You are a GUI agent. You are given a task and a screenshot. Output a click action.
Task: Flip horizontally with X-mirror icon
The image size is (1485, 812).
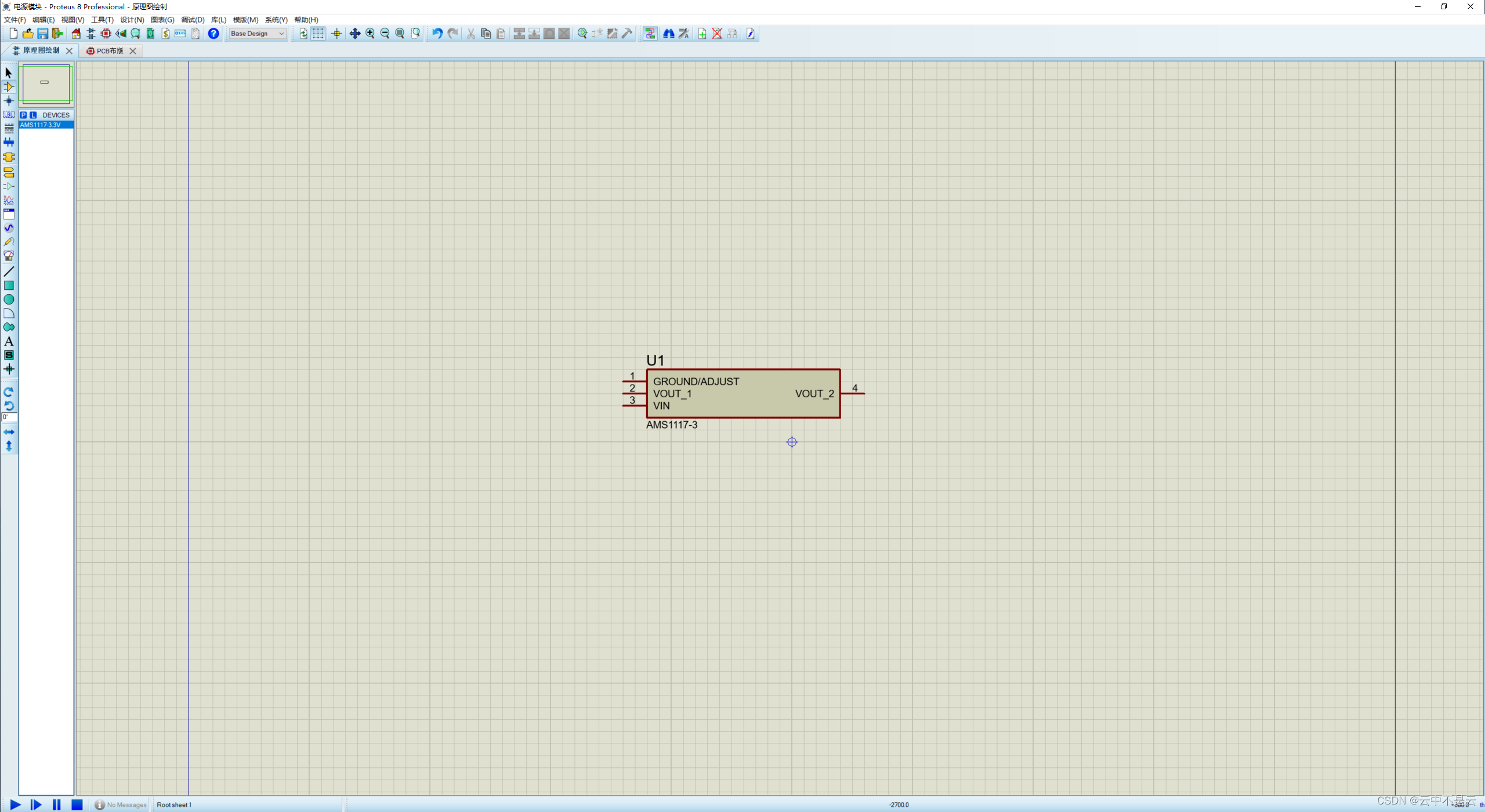pos(9,432)
